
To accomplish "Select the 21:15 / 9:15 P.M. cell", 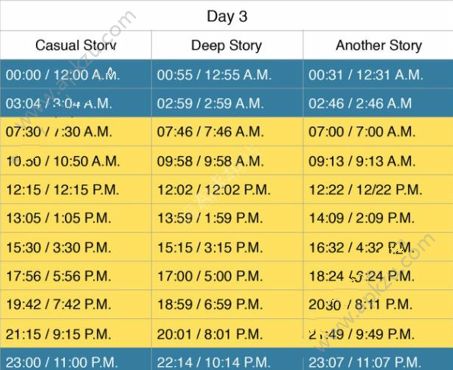I will (76, 333).
